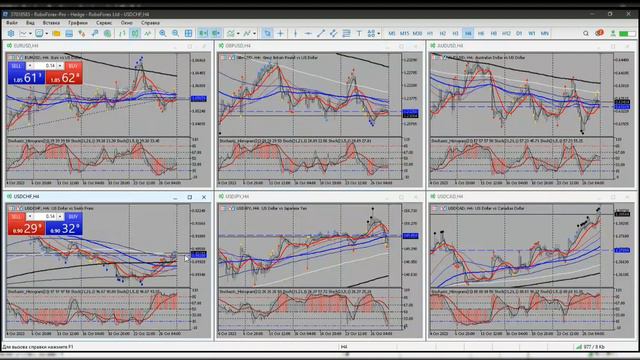Expand the profiles dropdown arrow

(x=47, y=33)
